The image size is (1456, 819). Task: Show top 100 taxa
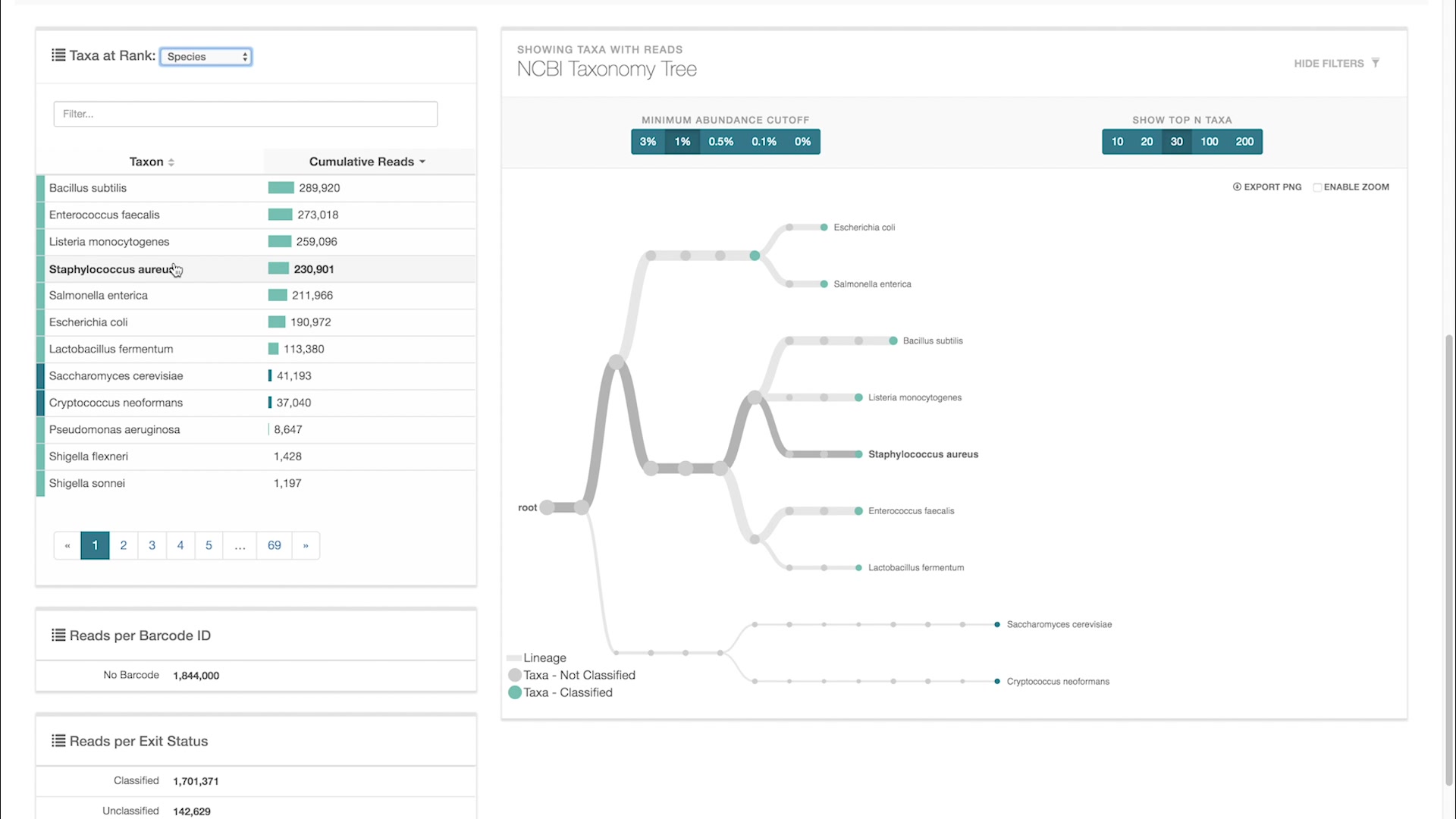1210,141
